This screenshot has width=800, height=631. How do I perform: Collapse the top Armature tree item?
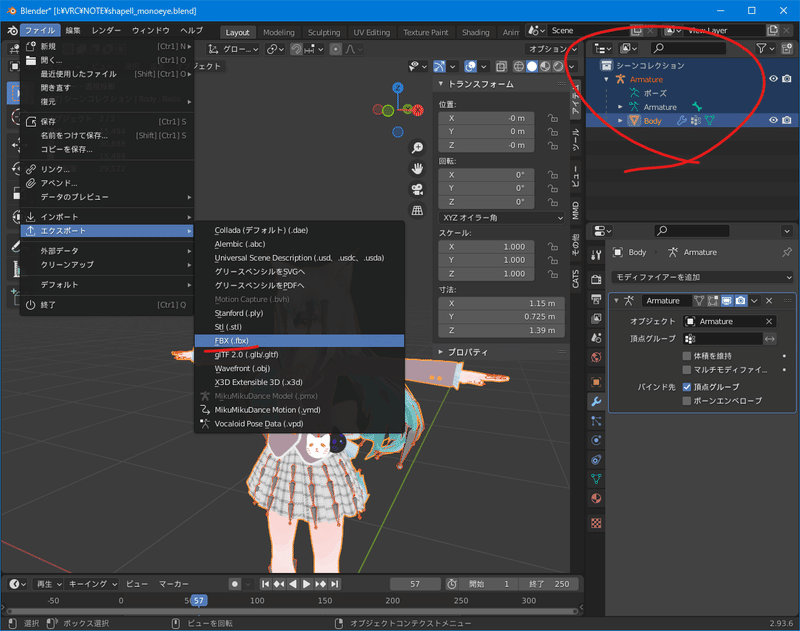pos(607,79)
